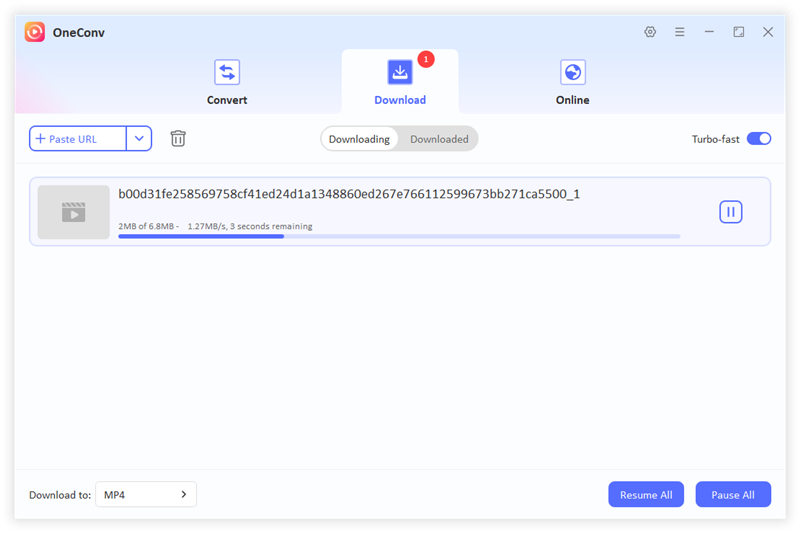Image resolution: width=800 pixels, height=533 pixels.
Task: Open settings gear icon in title bar
Action: pyautogui.click(x=650, y=32)
